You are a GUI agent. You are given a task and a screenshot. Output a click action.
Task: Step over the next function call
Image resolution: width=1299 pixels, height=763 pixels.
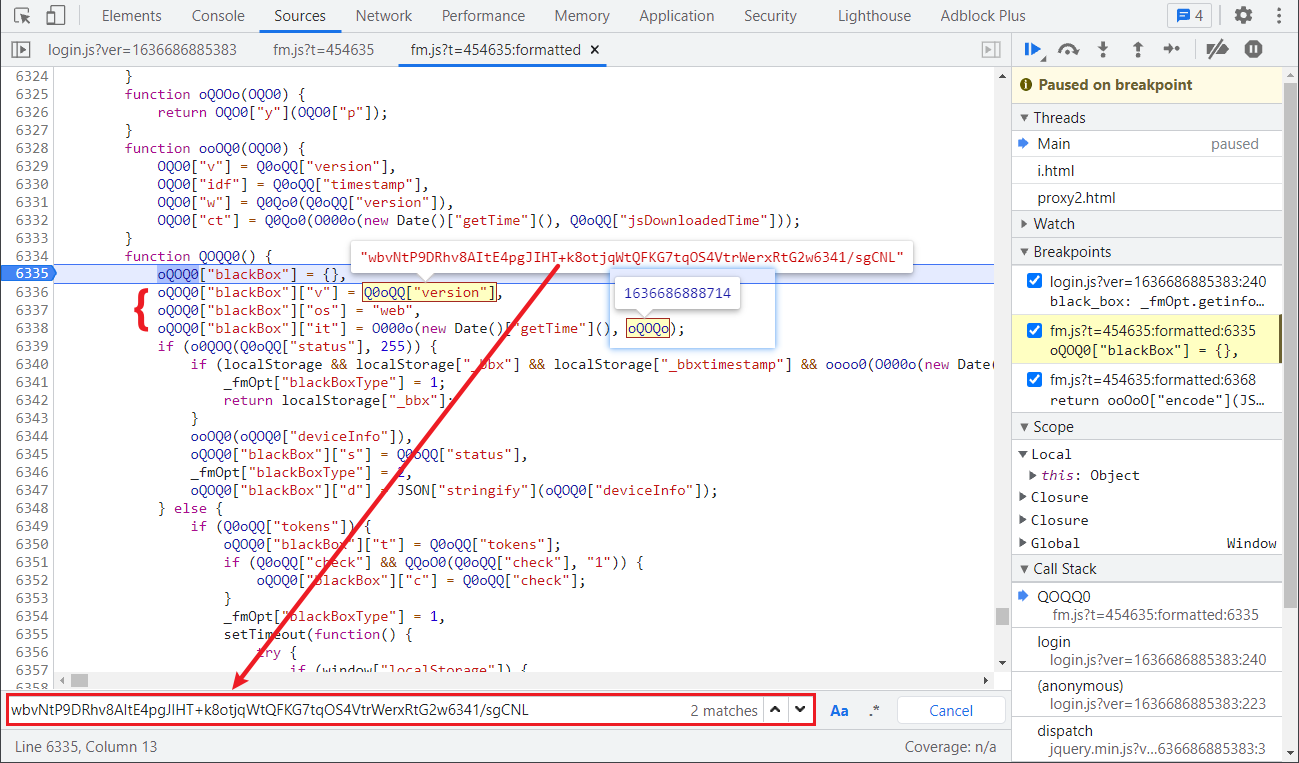pyautogui.click(x=1069, y=49)
